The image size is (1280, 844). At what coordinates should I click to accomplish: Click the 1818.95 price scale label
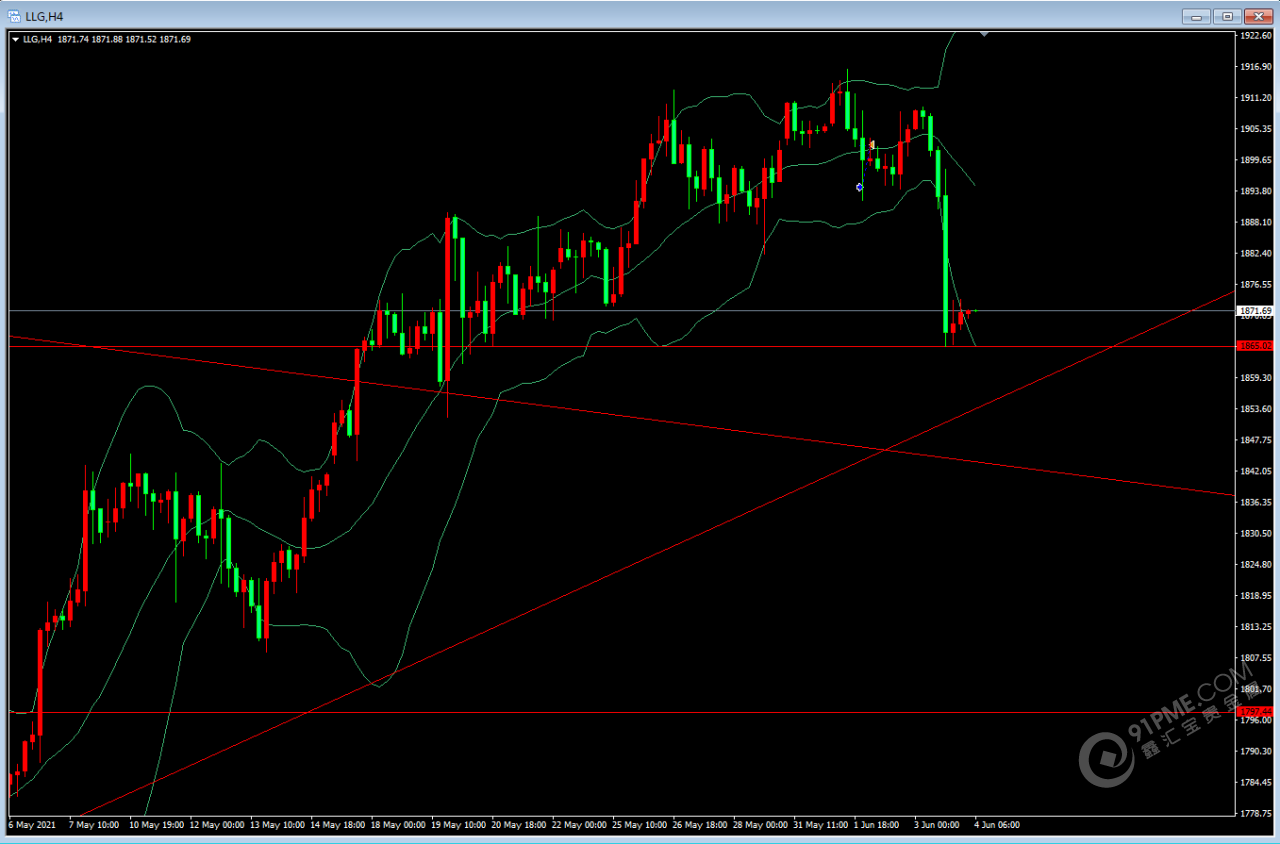pos(1255,596)
